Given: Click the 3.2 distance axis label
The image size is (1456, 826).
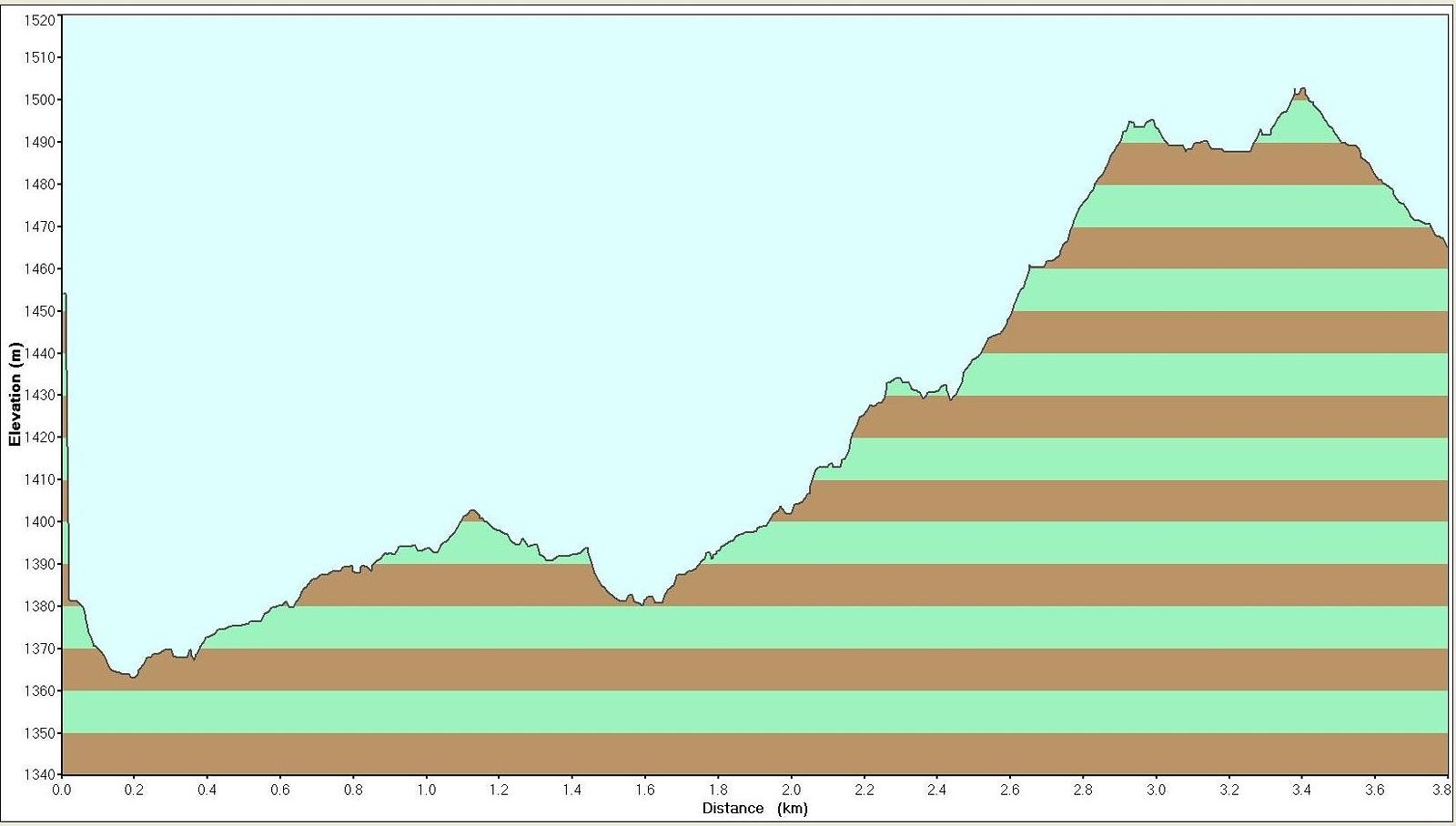Looking at the screenshot, I should coord(1228,790).
